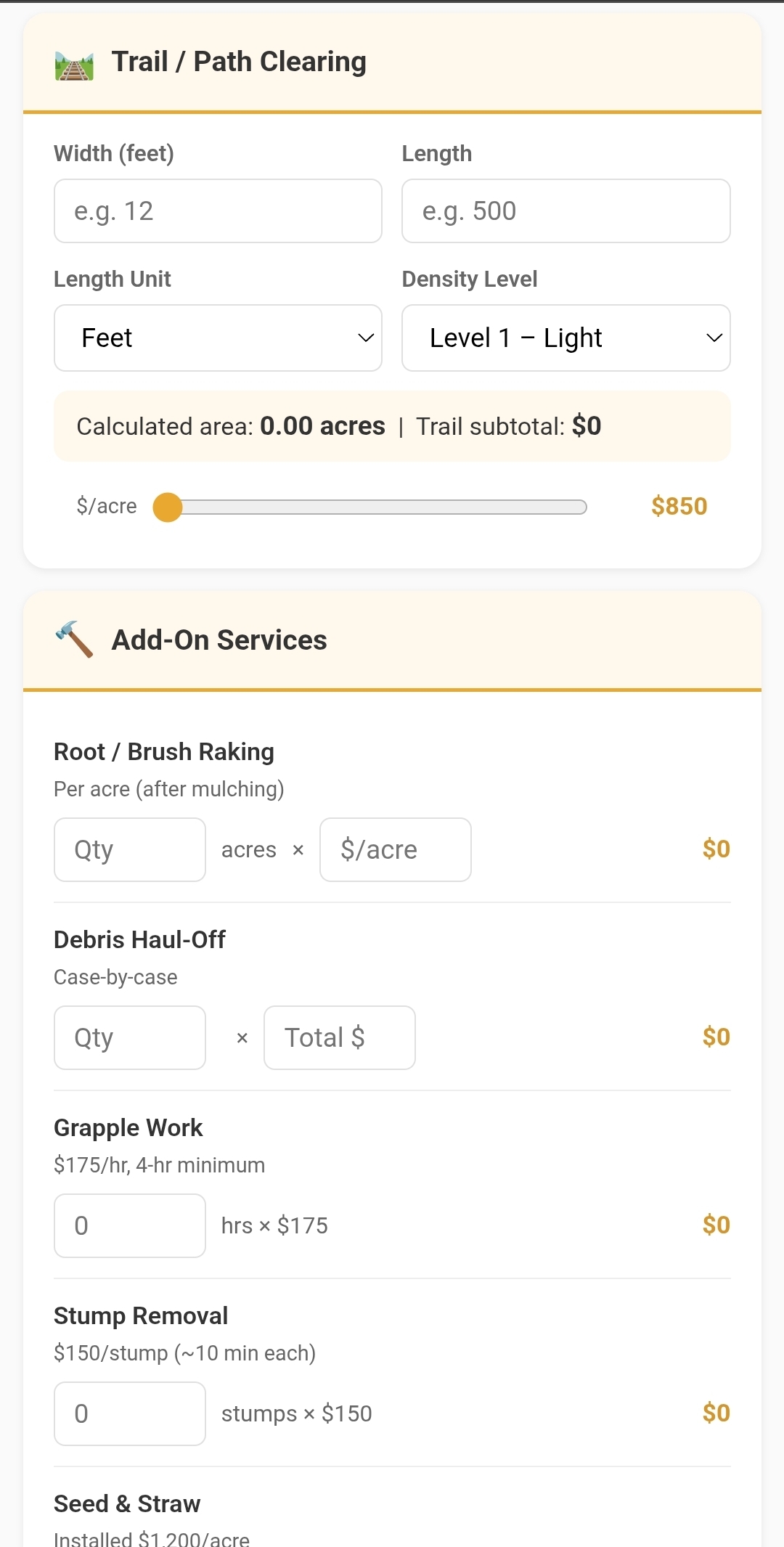784x1547 pixels.
Task: Click the Debris Haul-Off Qty field
Action: (x=130, y=1038)
